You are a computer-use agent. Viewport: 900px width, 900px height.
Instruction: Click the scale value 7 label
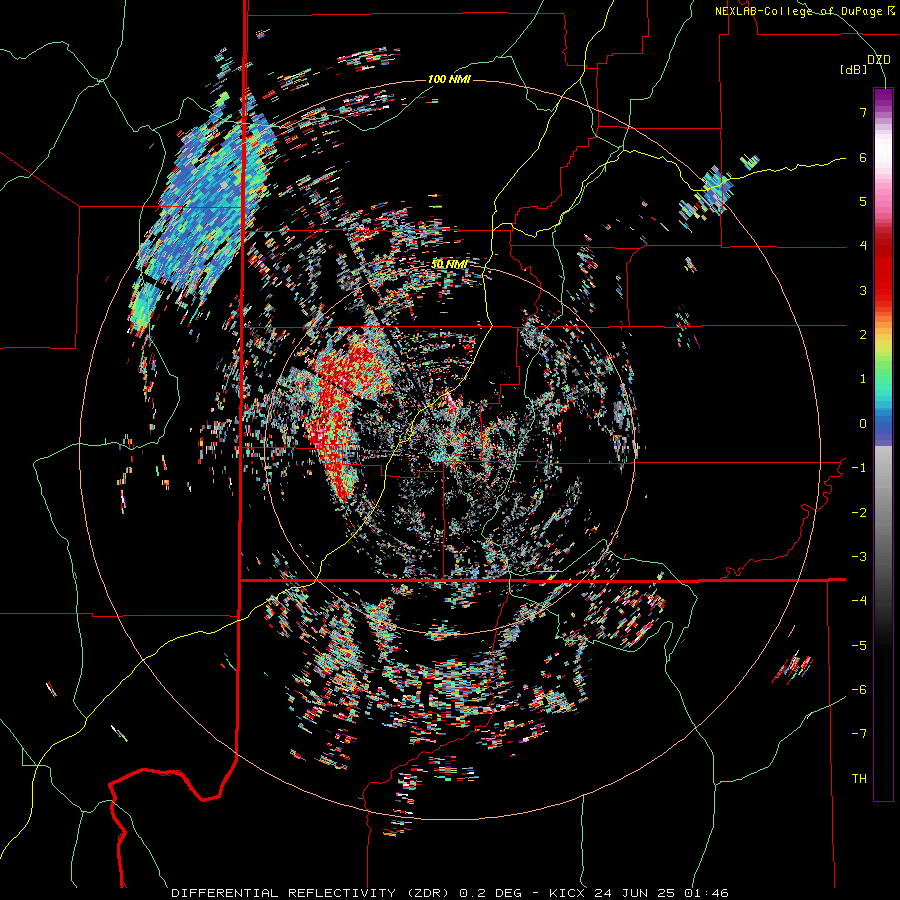863,112
